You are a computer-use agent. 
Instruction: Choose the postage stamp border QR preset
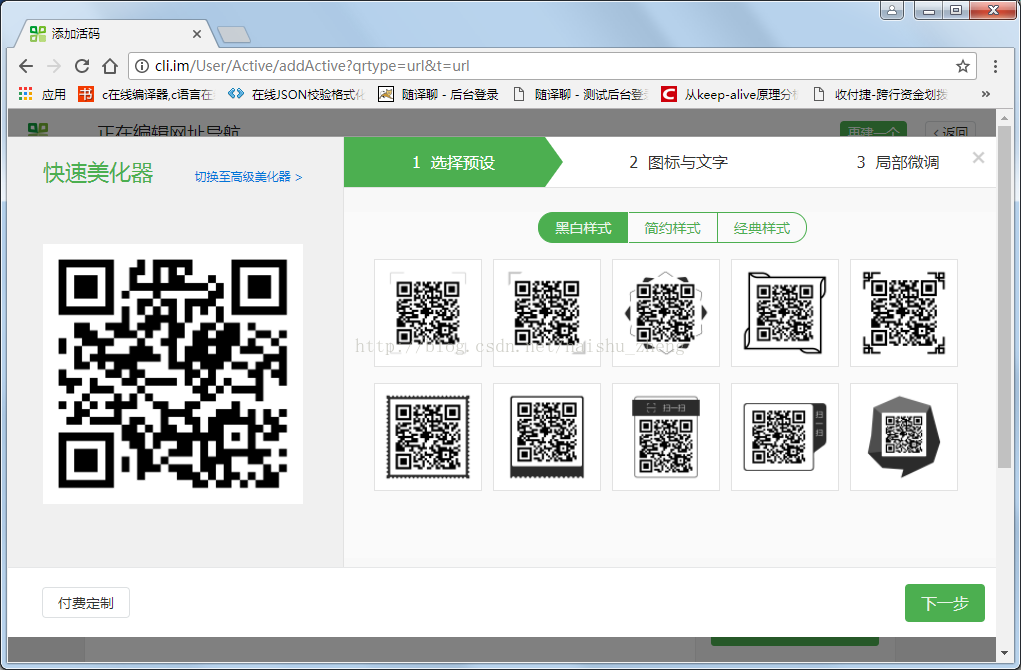point(428,437)
